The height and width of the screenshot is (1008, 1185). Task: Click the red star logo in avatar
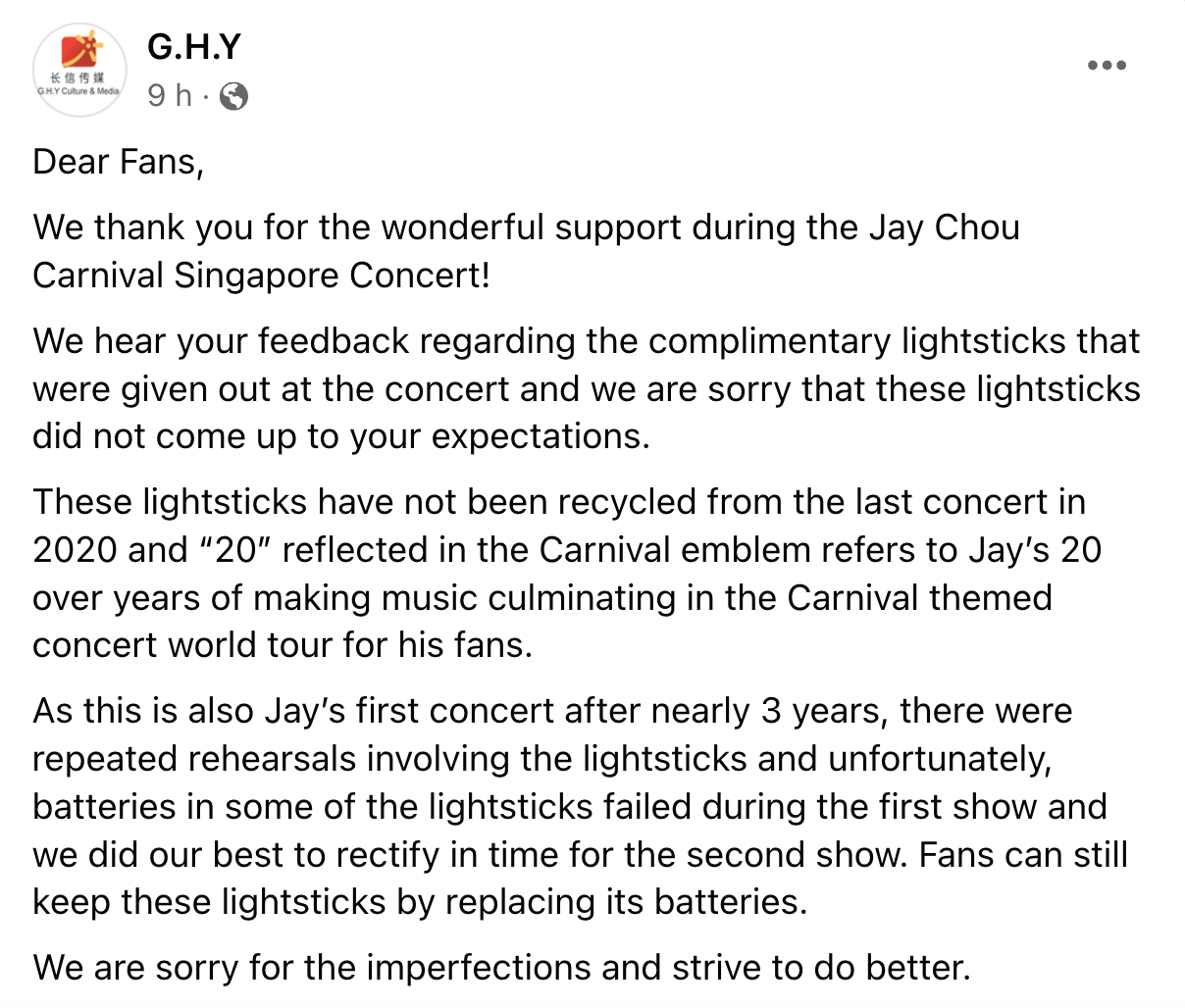tap(81, 51)
